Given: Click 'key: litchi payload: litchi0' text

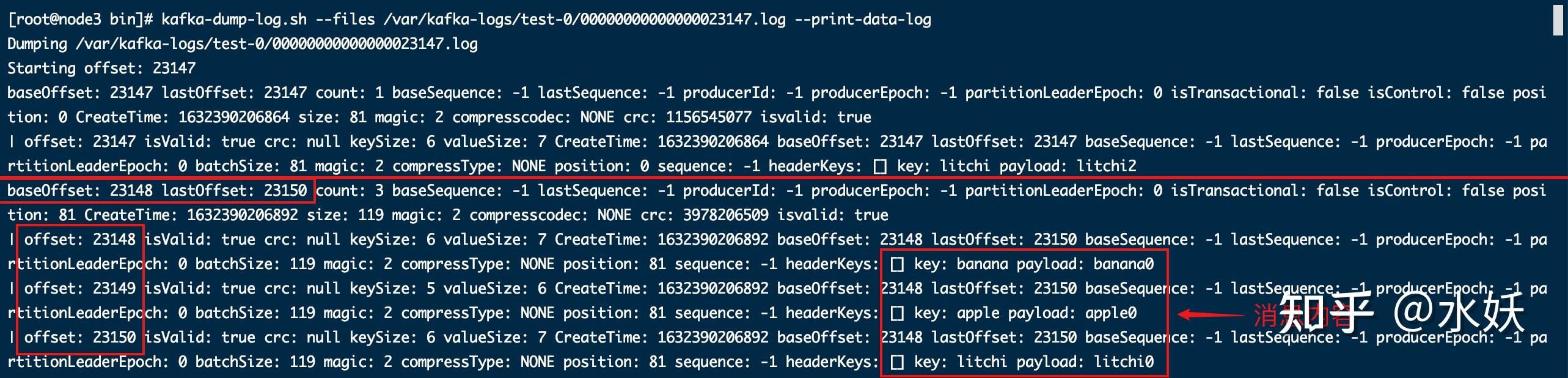Looking at the screenshot, I should point(1034,361).
